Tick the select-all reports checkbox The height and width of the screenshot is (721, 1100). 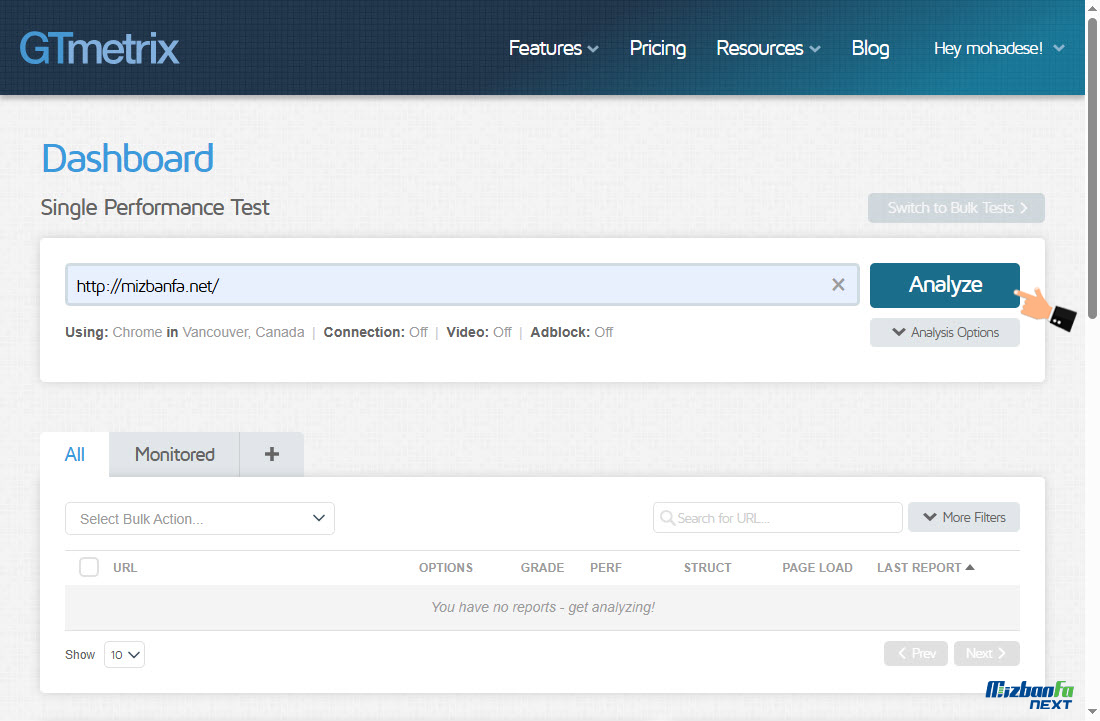pyautogui.click(x=89, y=567)
